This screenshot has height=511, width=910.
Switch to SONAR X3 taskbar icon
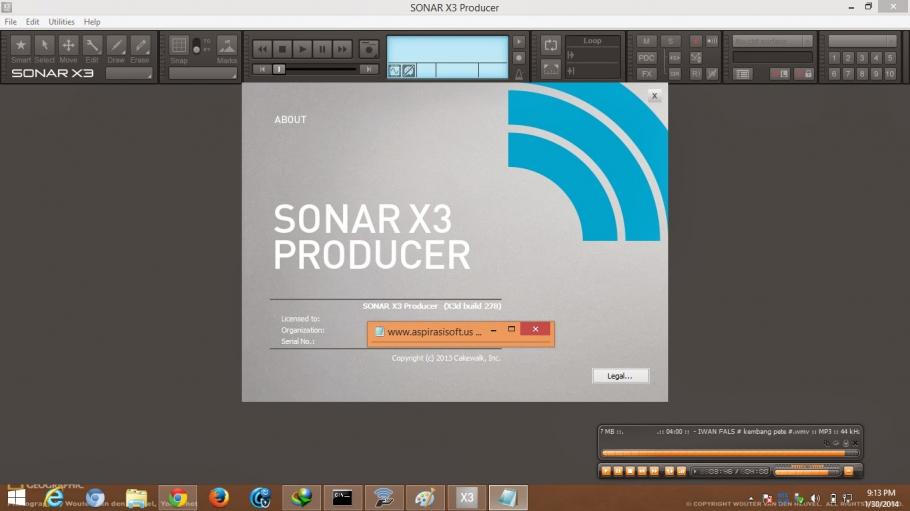(467, 498)
